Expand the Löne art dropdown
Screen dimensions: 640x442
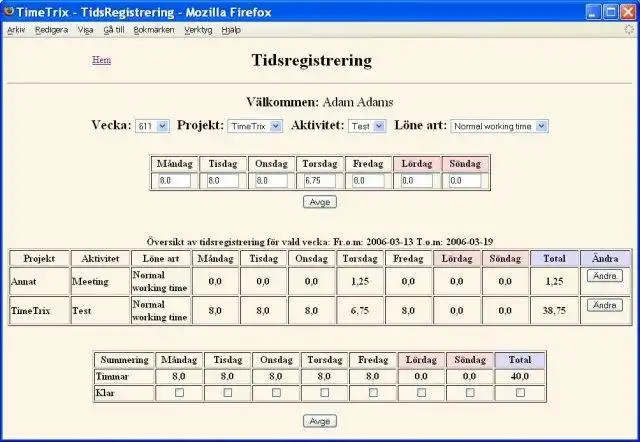(499, 126)
